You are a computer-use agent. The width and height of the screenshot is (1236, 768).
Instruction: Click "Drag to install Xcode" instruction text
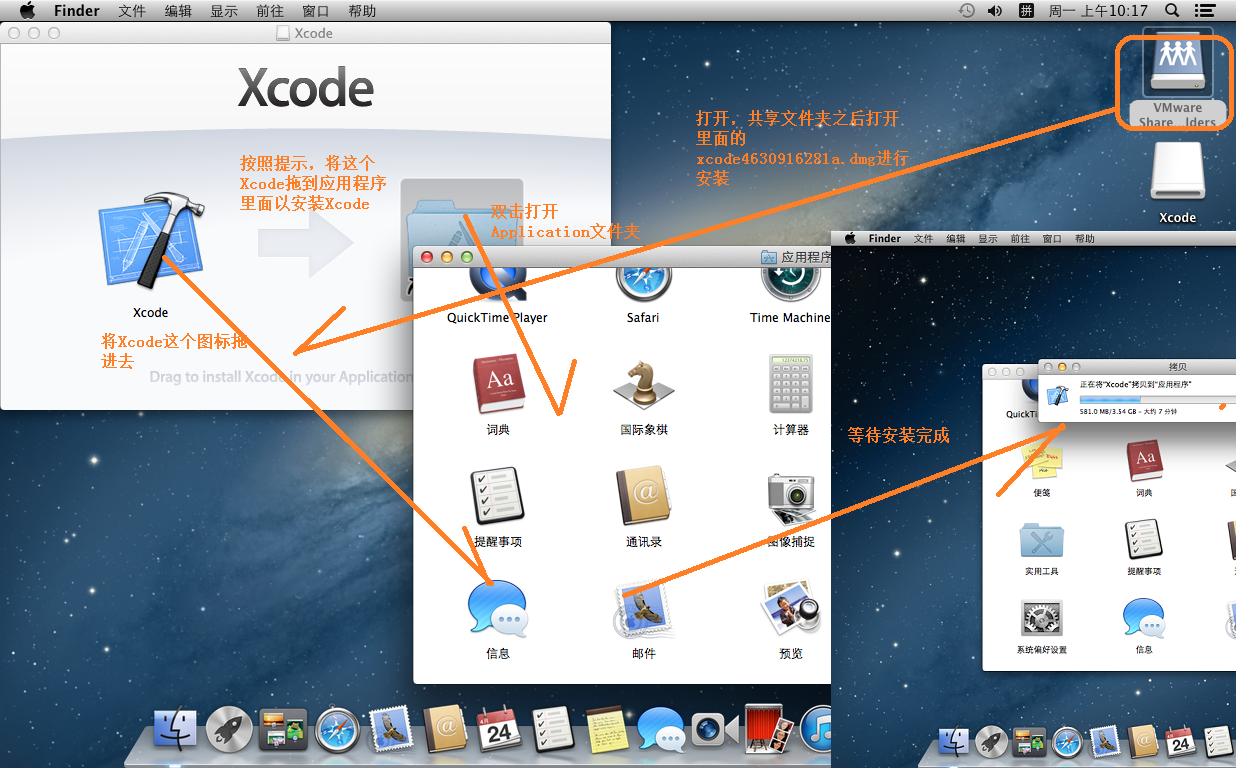(280, 377)
